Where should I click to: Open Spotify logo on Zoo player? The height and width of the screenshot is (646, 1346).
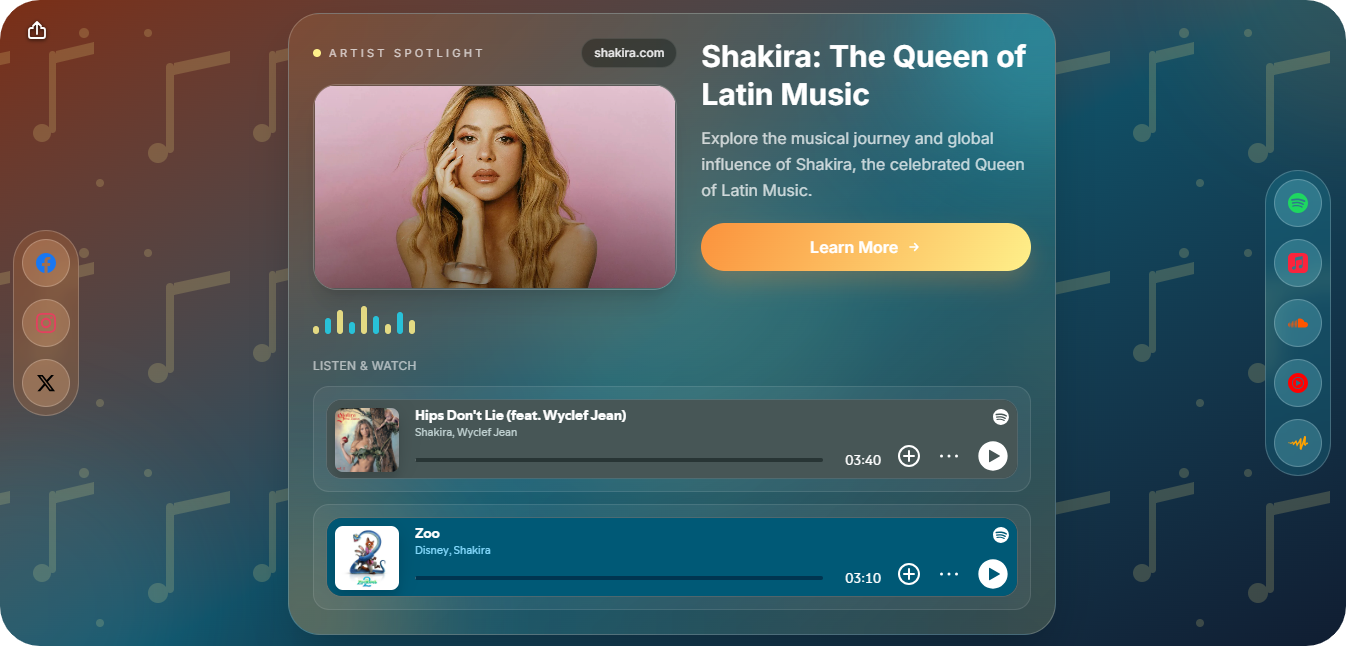coord(1000,535)
